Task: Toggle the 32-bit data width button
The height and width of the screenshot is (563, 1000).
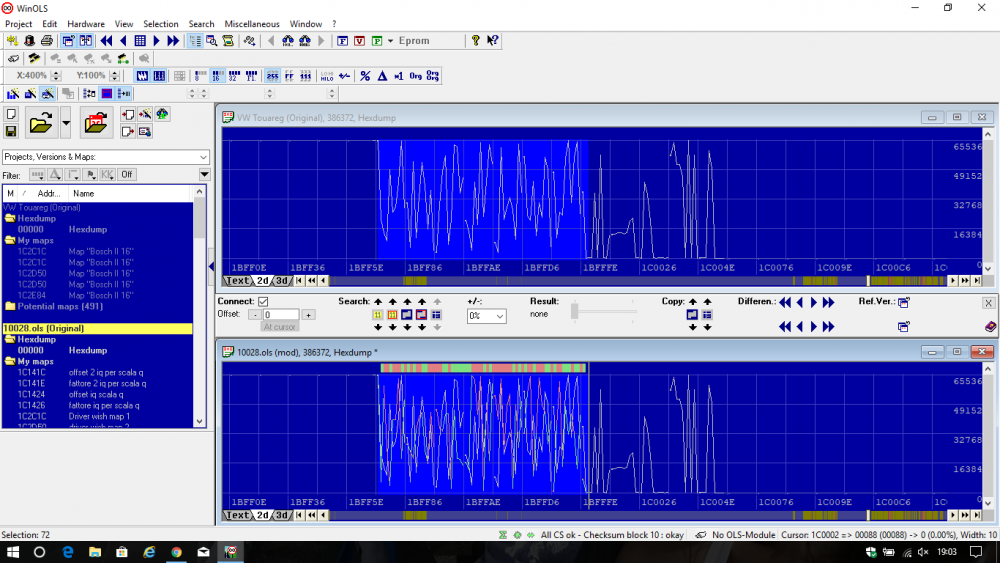Action: (x=234, y=76)
